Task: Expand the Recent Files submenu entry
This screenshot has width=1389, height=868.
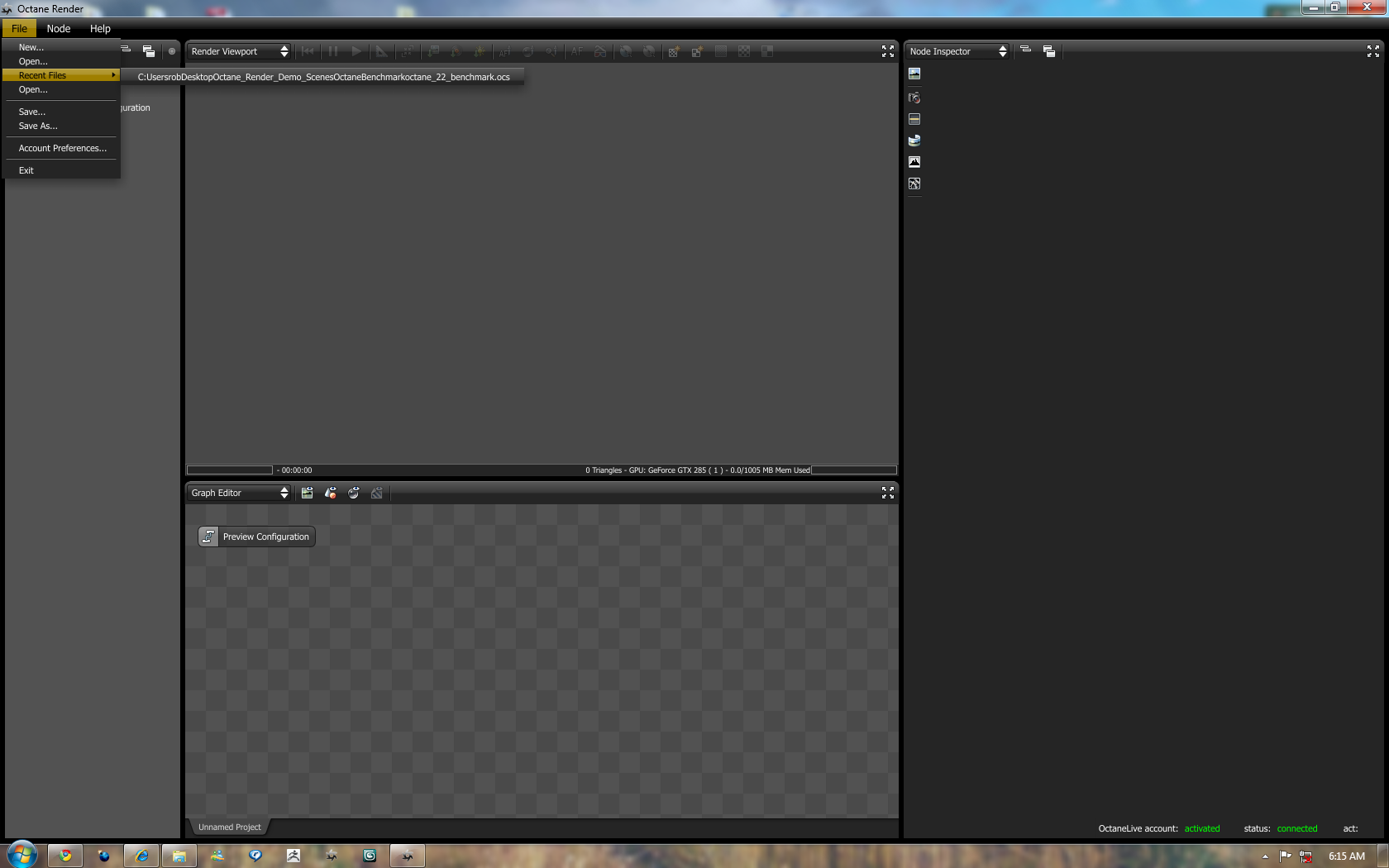Action: pos(61,75)
